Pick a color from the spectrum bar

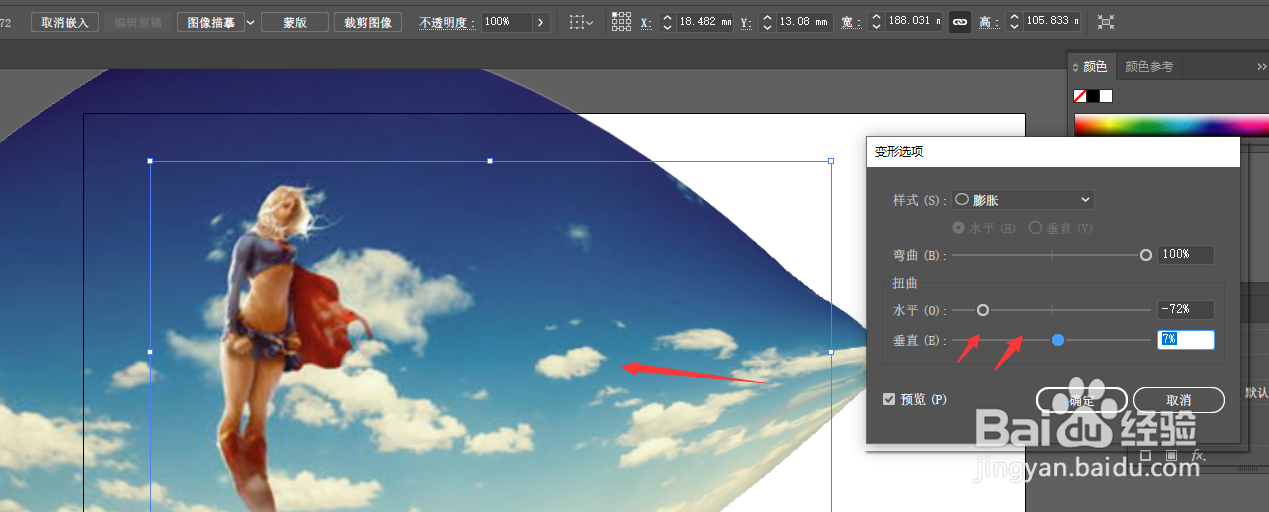[1171, 126]
